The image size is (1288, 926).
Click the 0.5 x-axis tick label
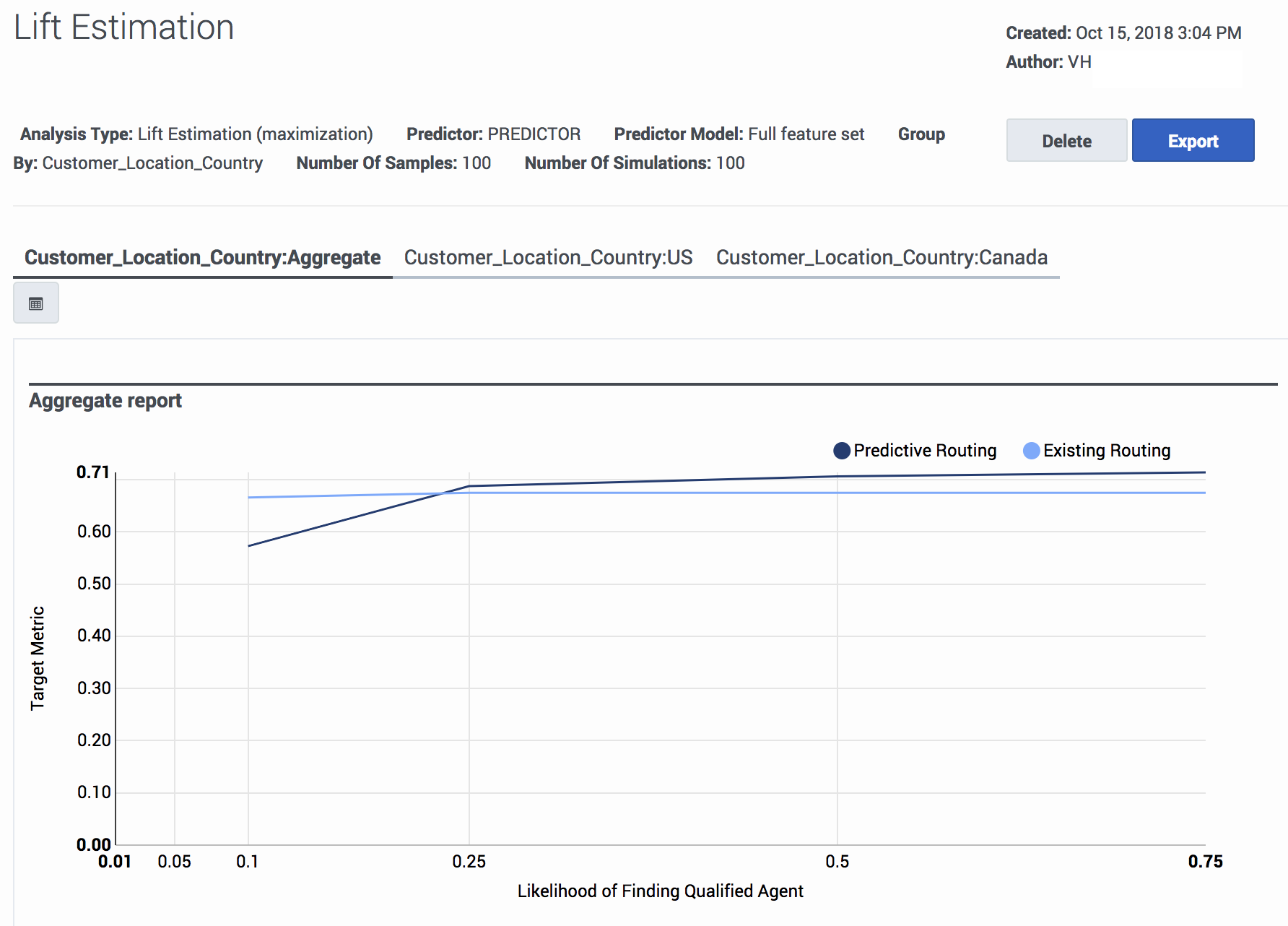tap(837, 862)
